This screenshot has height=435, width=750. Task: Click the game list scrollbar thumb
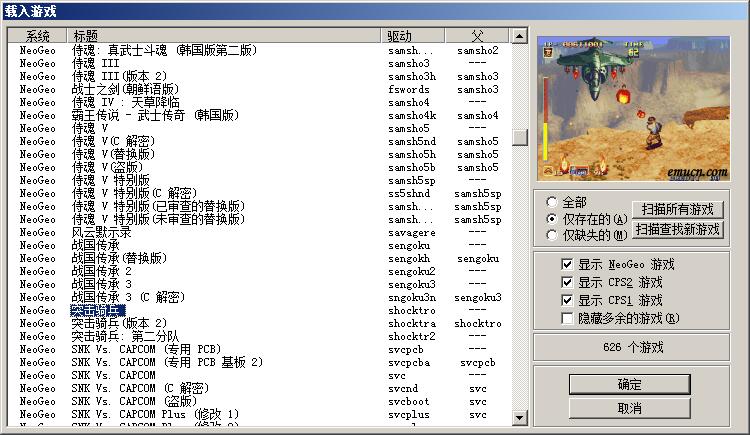coord(519,137)
